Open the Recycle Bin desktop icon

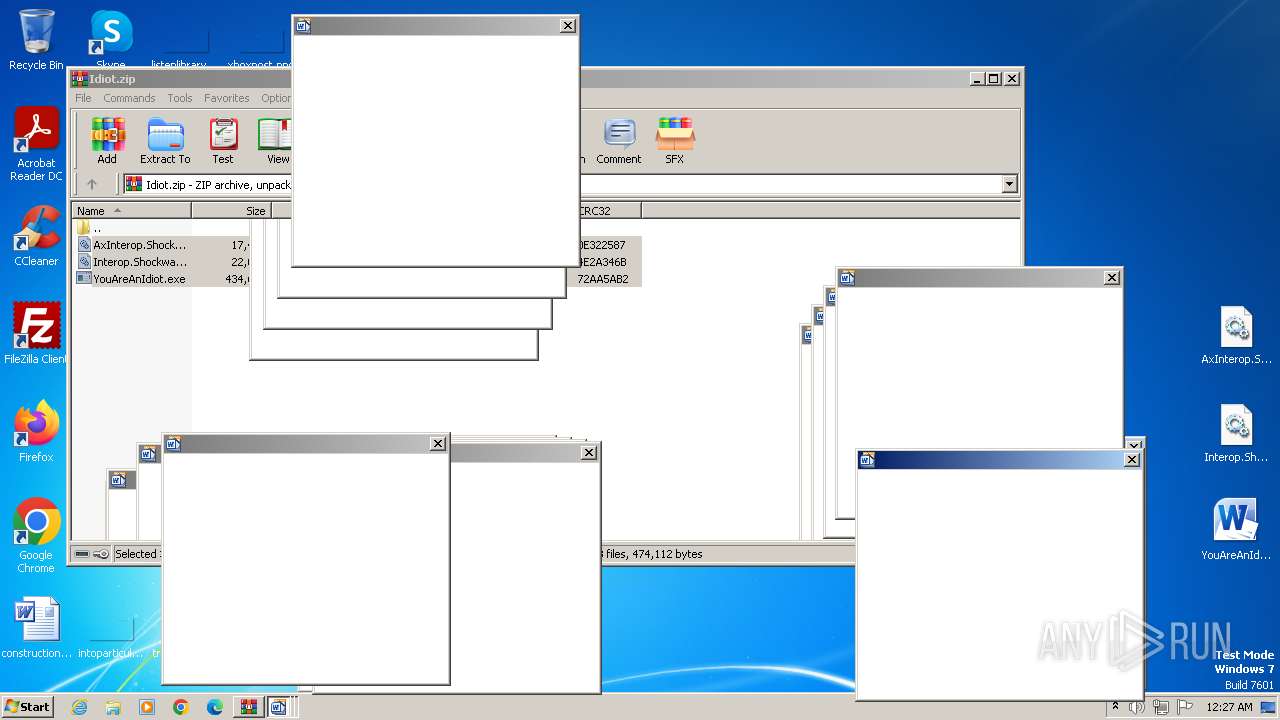[x=36, y=40]
